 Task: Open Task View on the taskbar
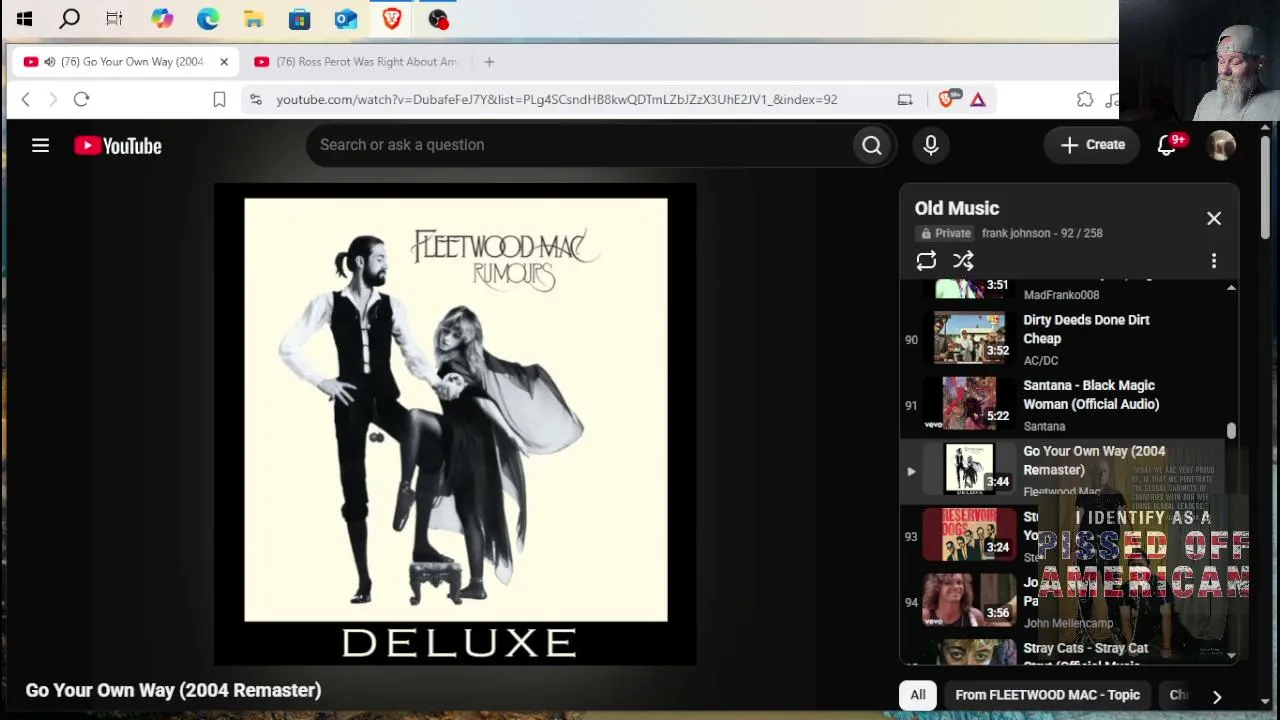[x=114, y=18]
